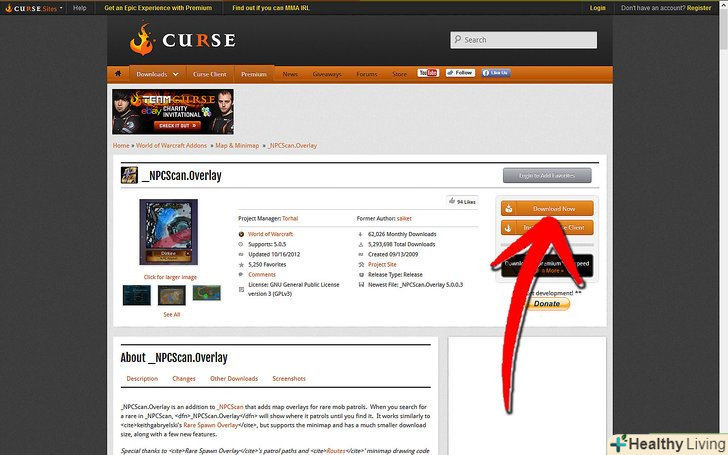Expand the Downloads dropdown menu
728x455 pixels.
[157, 74]
